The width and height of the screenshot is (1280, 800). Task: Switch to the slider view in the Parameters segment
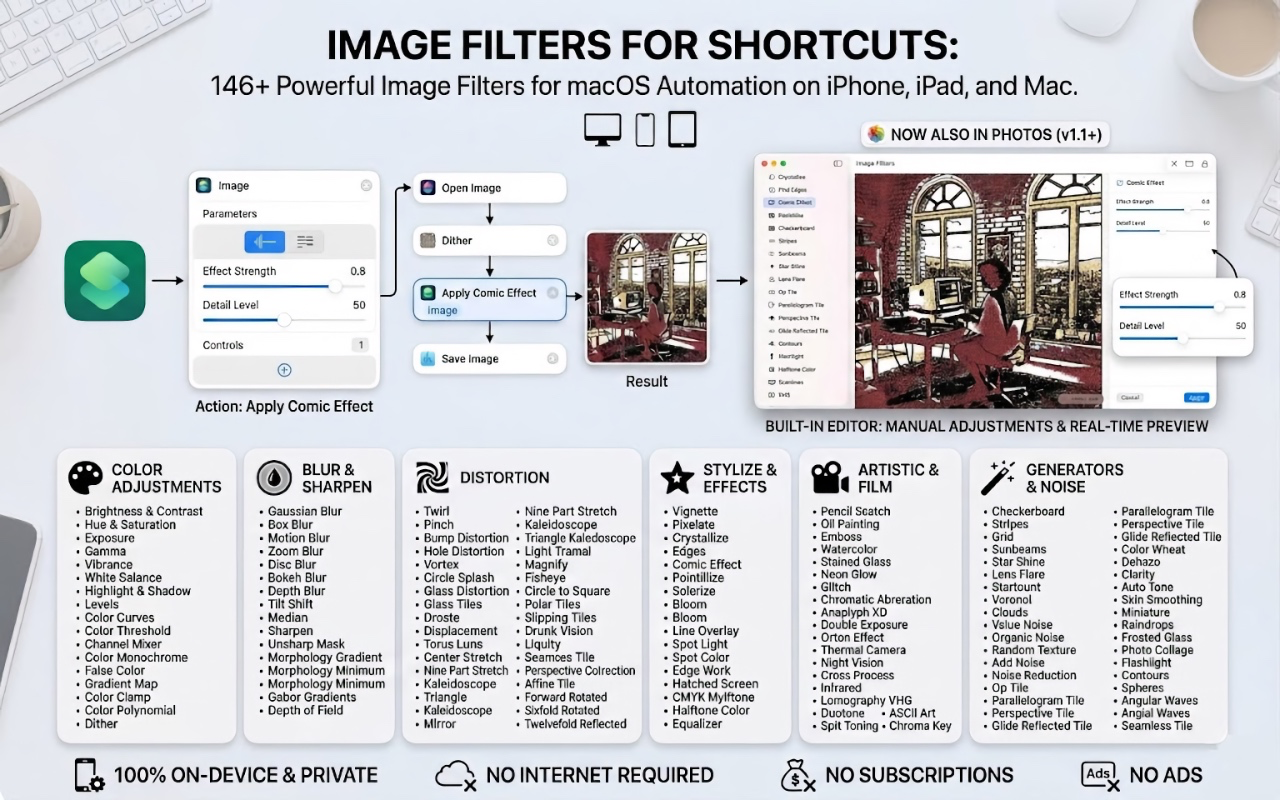[265, 242]
